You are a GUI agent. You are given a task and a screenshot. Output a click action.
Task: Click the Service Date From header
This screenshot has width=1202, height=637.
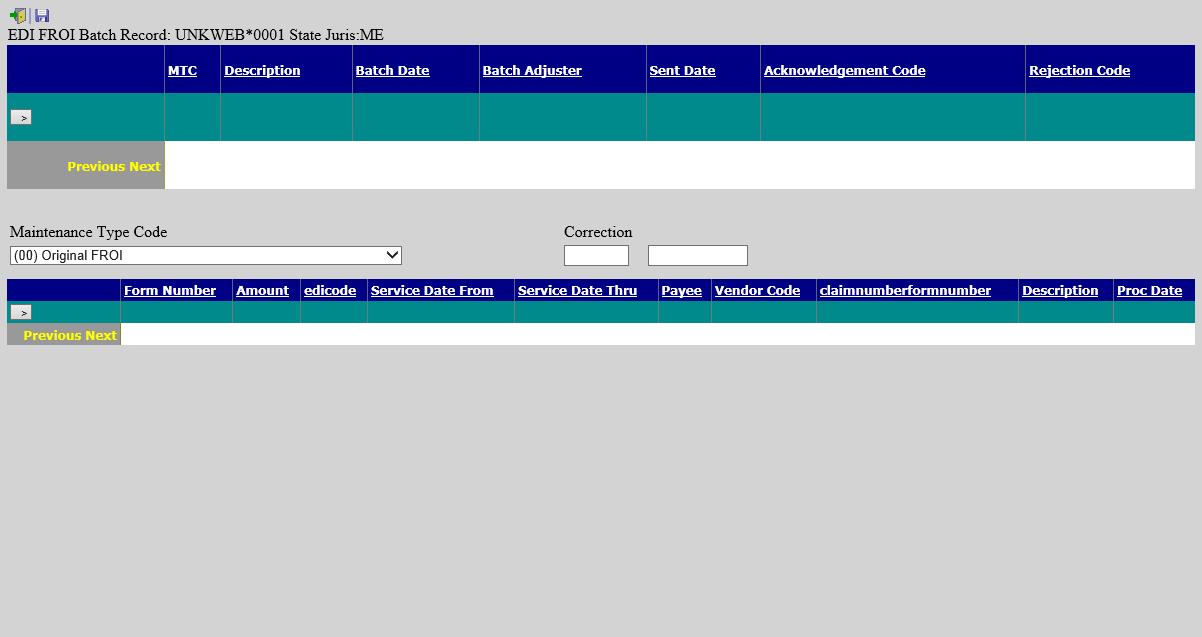(x=432, y=291)
